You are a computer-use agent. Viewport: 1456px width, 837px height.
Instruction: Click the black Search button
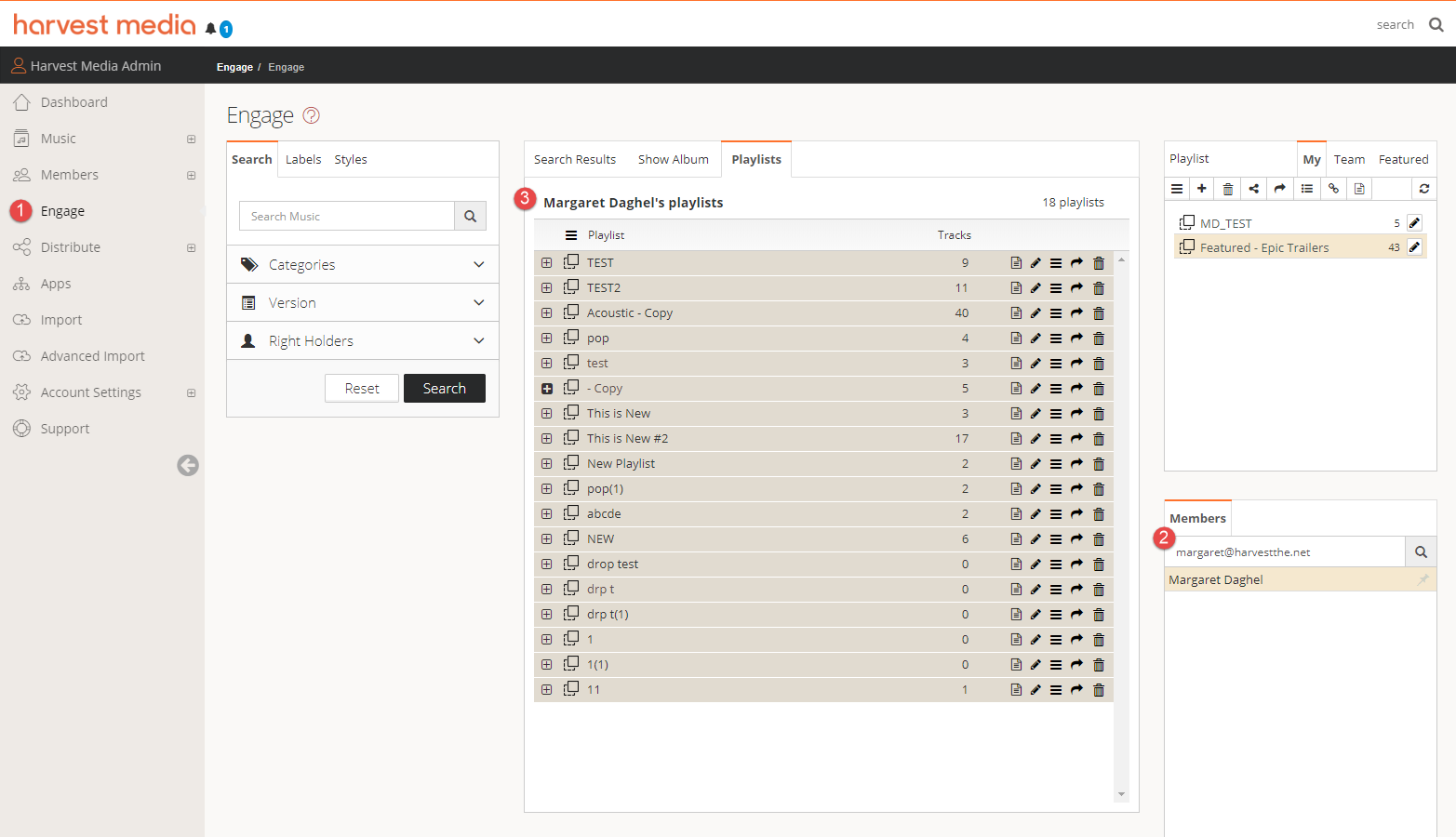pos(445,388)
